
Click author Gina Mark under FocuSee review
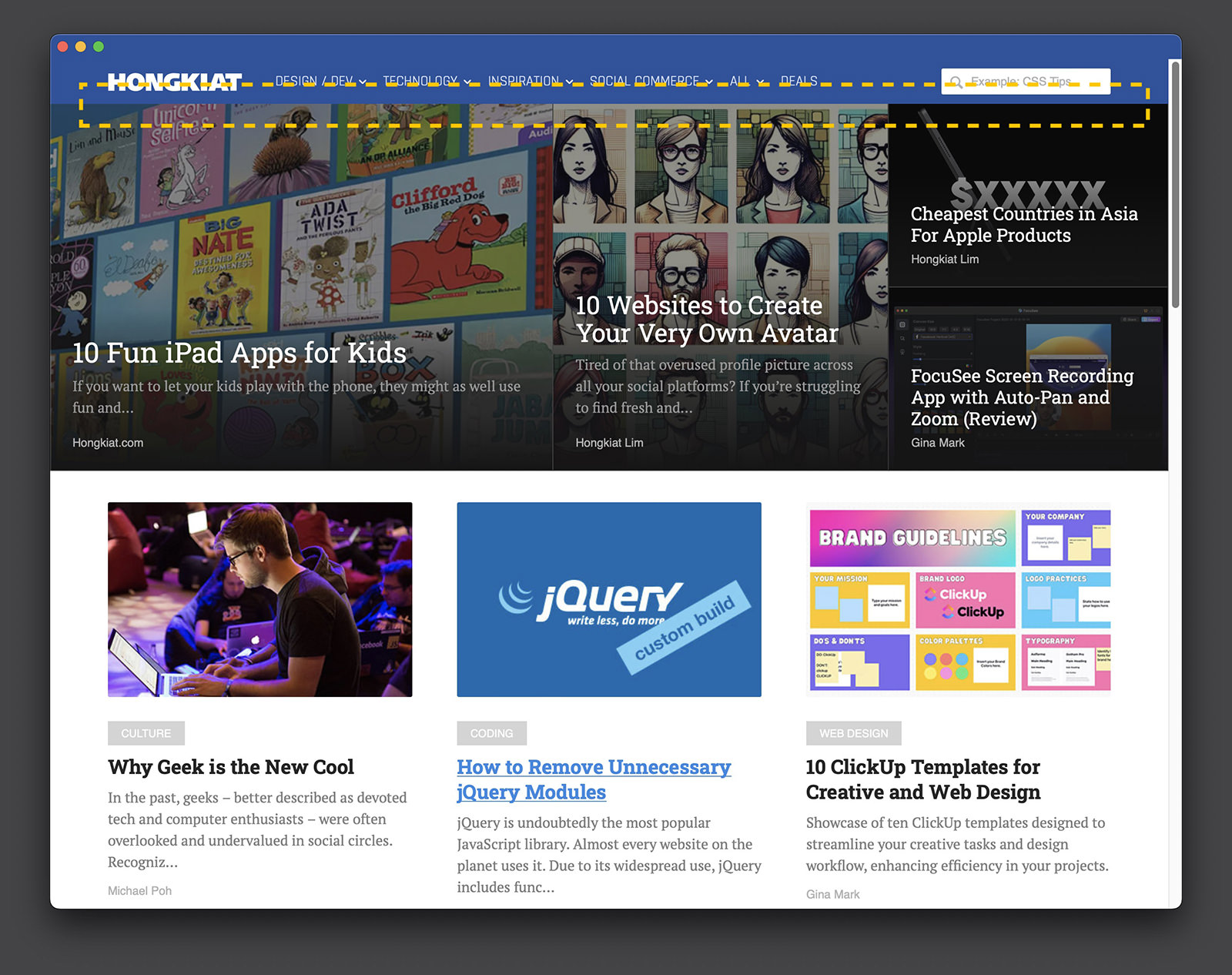point(937,443)
